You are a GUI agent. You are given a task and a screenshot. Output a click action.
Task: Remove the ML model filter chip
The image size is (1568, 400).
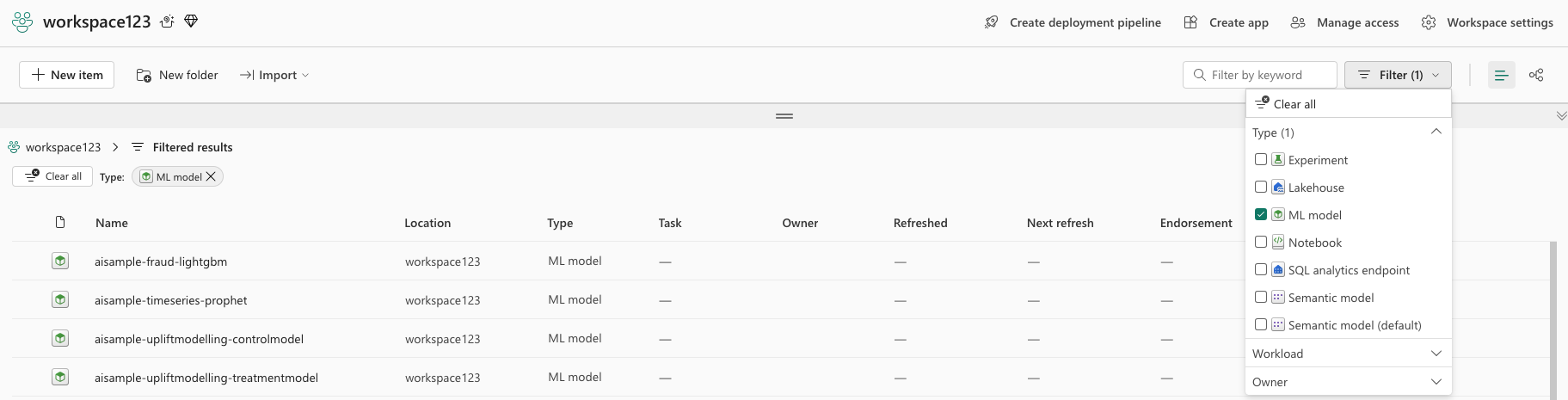pyautogui.click(x=211, y=176)
